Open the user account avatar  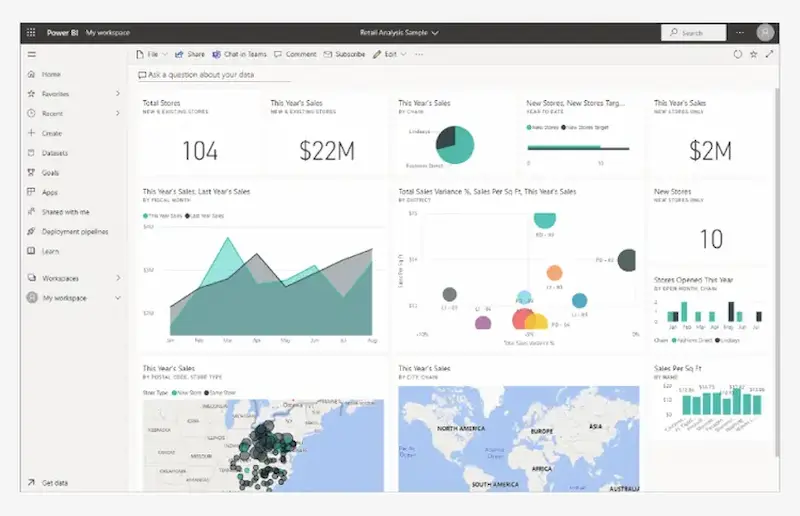[765, 33]
